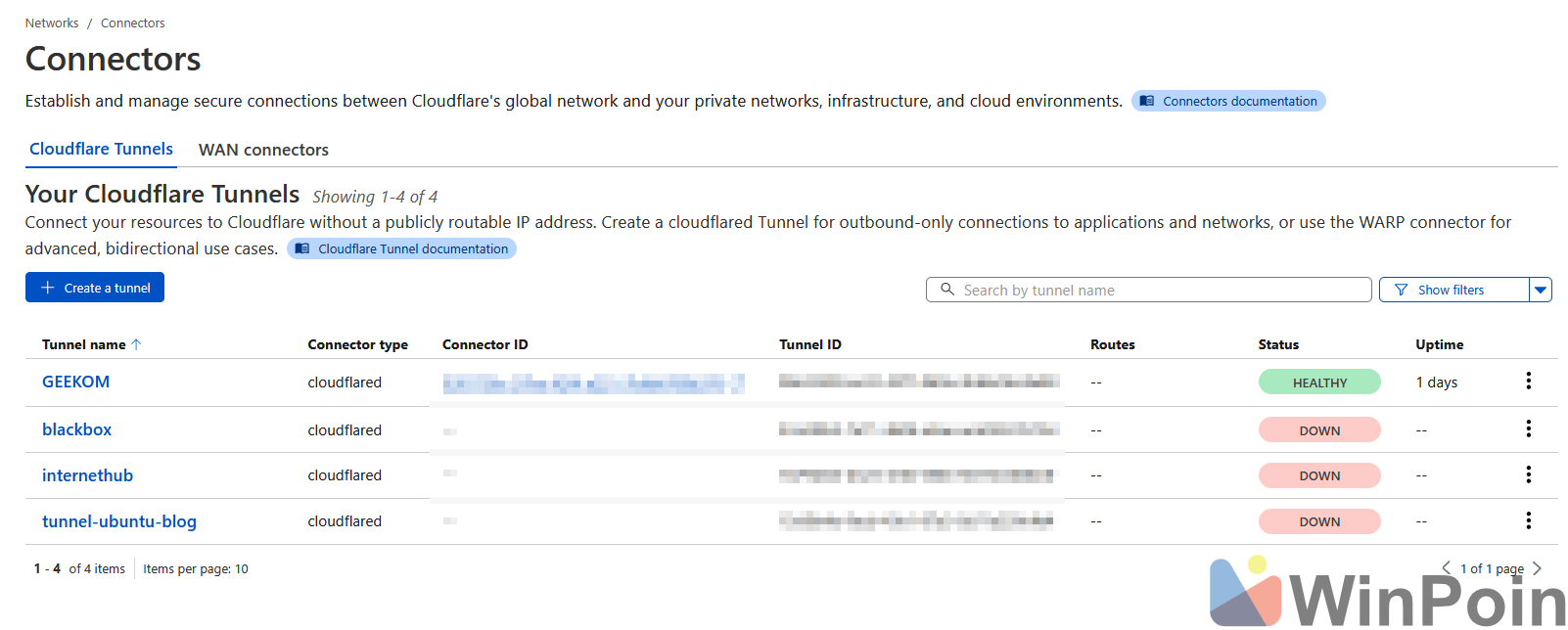The height and width of the screenshot is (630, 1568).
Task: Open the Connectors documentation link
Action: coord(1228,101)
